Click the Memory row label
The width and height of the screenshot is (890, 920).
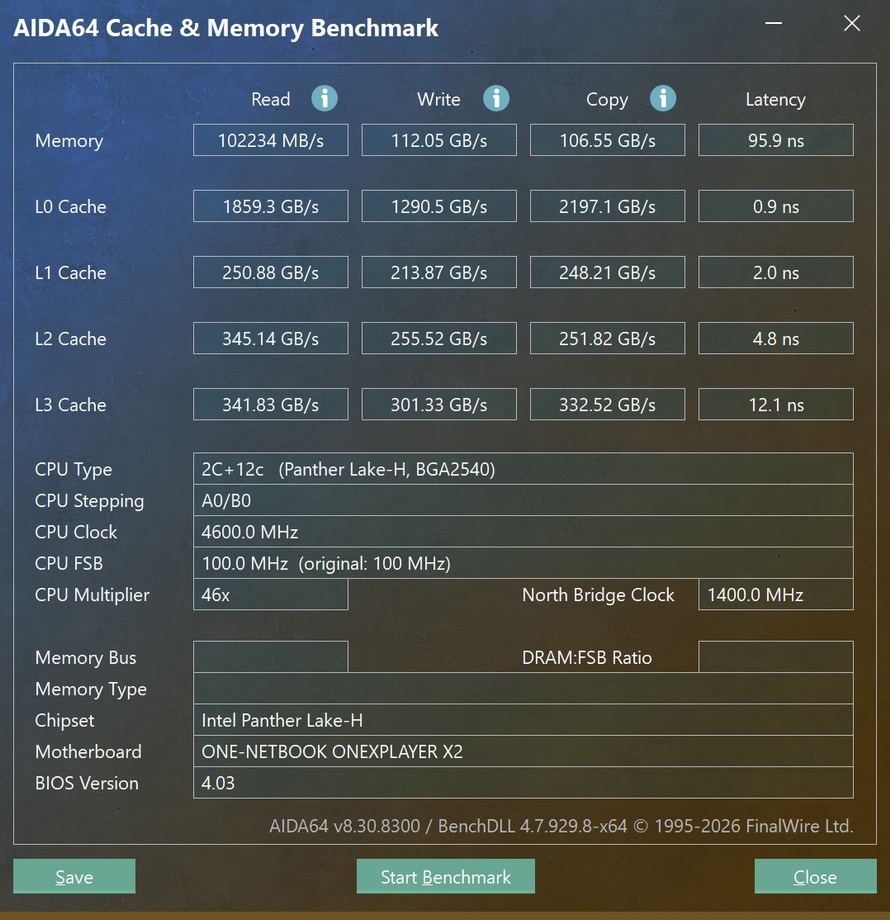pos(69,141)
